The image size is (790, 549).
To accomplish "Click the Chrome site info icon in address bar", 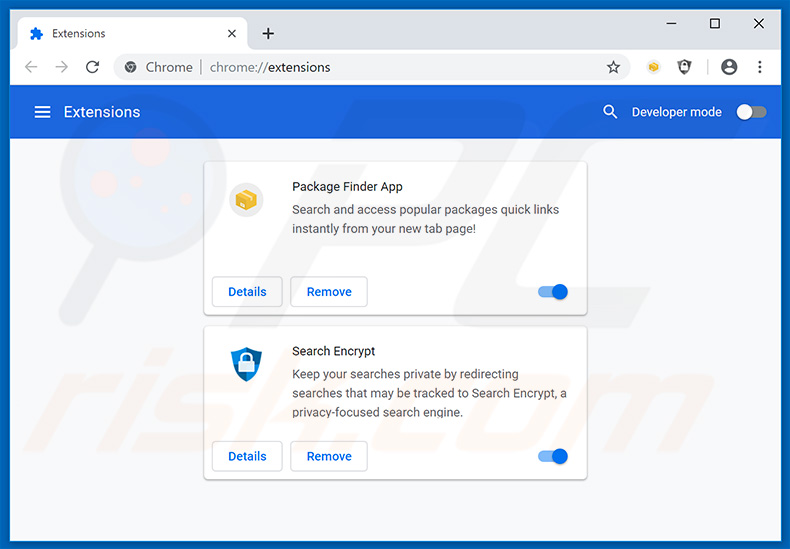I will coord(130,67).
